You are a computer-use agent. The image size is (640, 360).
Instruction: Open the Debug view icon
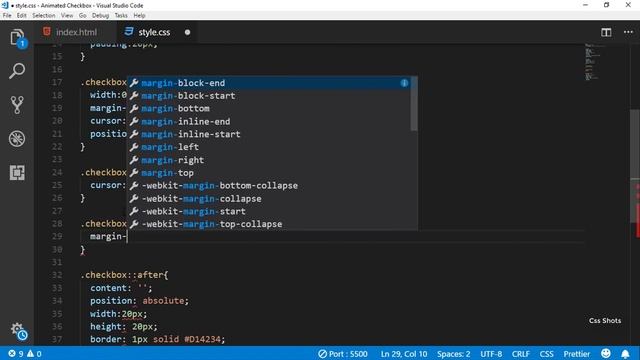17,139
